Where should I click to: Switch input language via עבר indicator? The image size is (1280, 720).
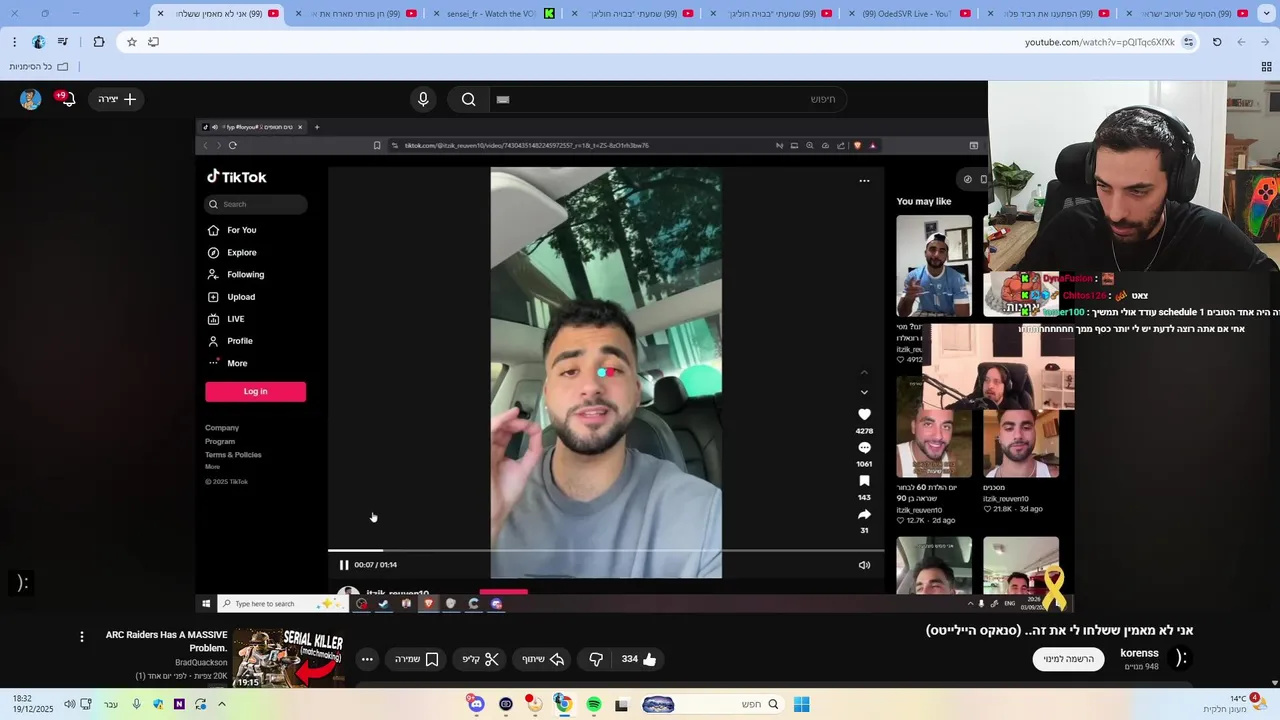(x=111, y=704)
